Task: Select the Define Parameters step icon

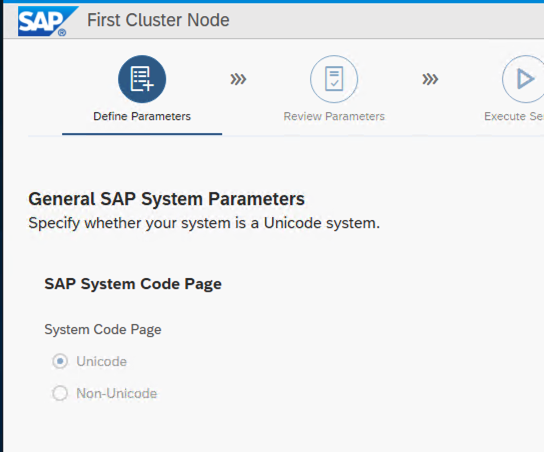Action: pos(142,79)
